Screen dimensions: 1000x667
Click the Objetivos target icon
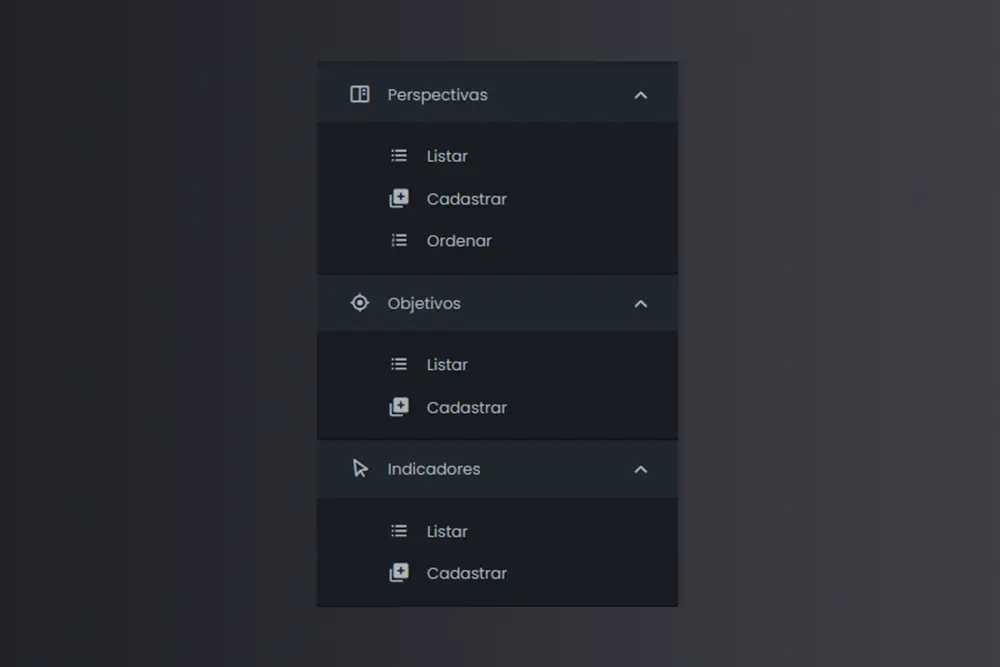click(360, 303)
